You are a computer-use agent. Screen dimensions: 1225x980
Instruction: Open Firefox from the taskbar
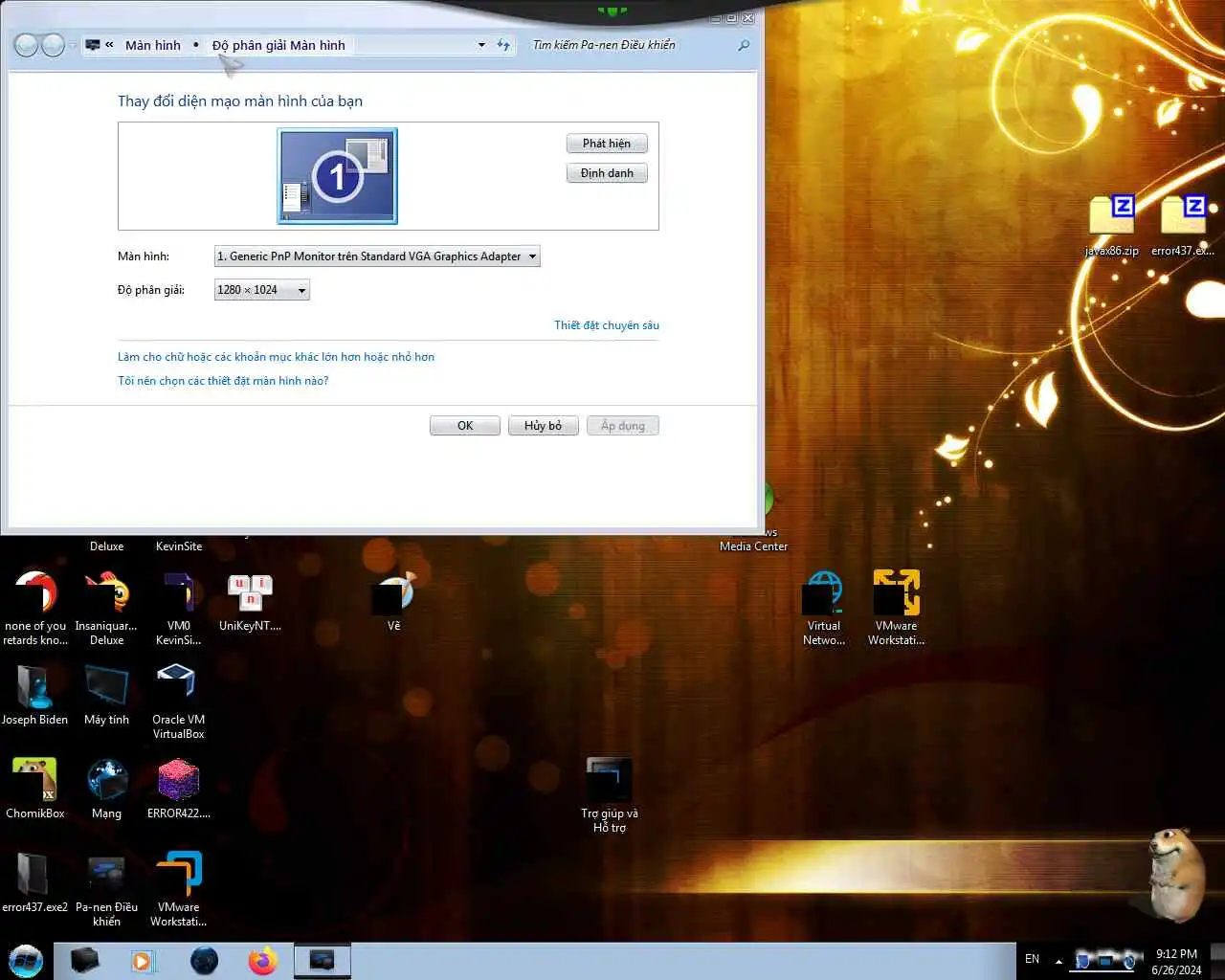pos(262,961)
